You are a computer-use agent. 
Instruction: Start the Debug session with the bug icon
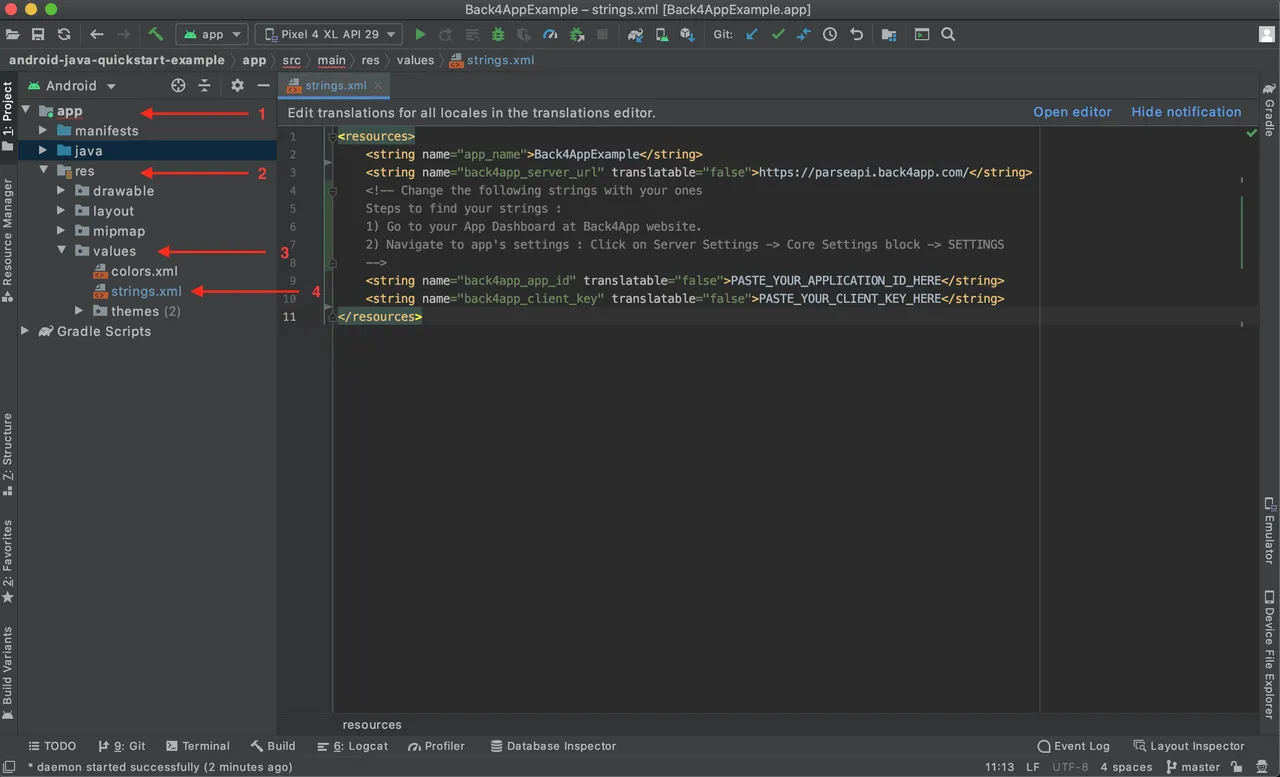tap(498, 34)
